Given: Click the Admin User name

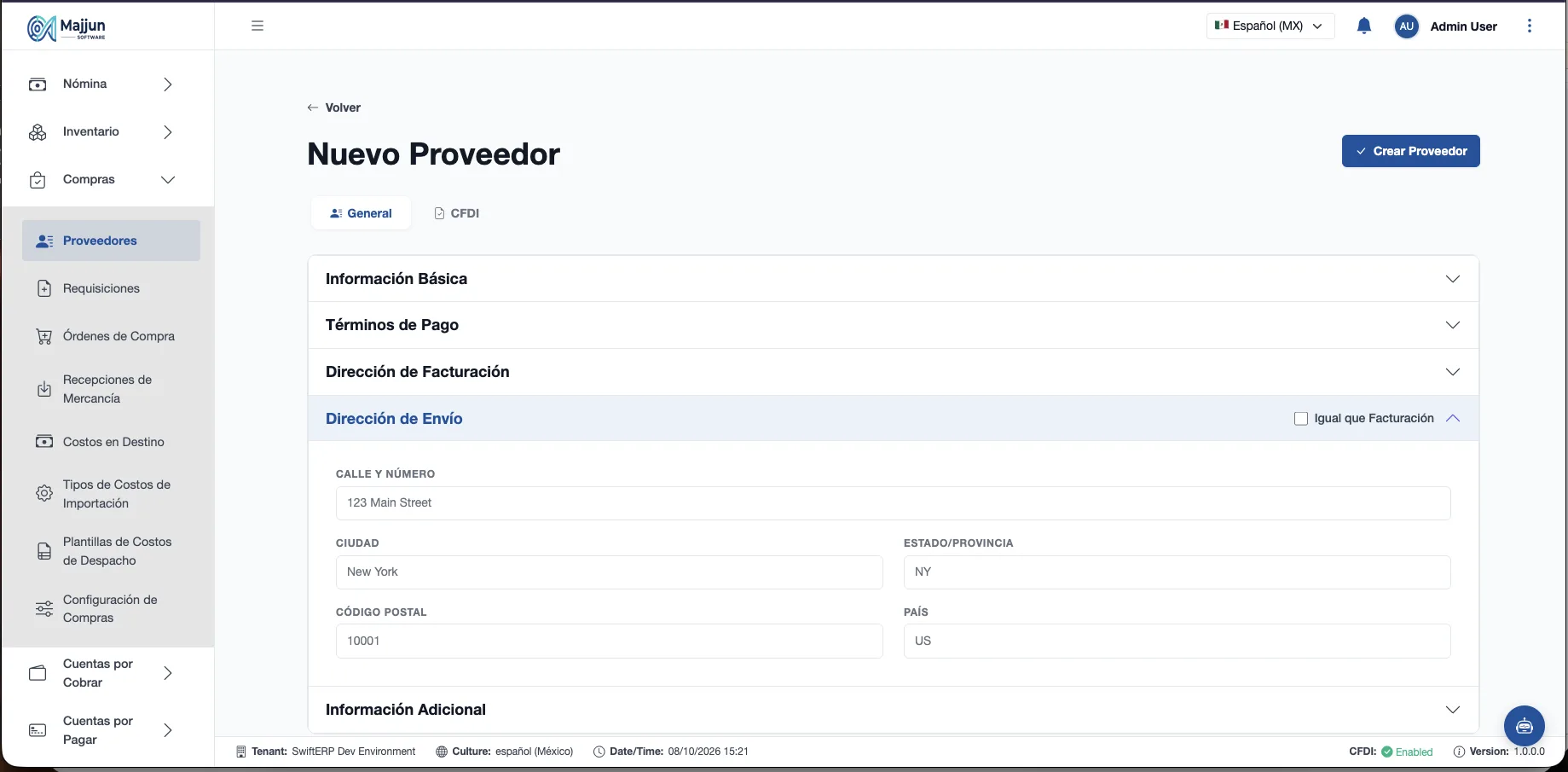Looking at the screenshot, I should (x=1464, y=26).
